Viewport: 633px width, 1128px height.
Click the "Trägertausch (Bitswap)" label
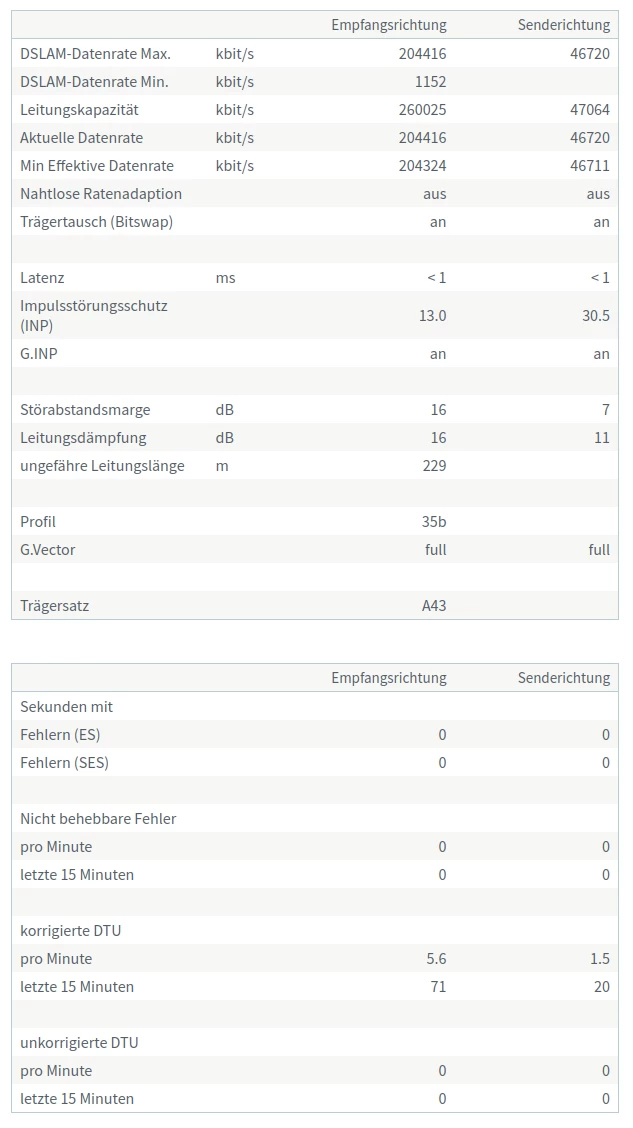click(96, 222)
